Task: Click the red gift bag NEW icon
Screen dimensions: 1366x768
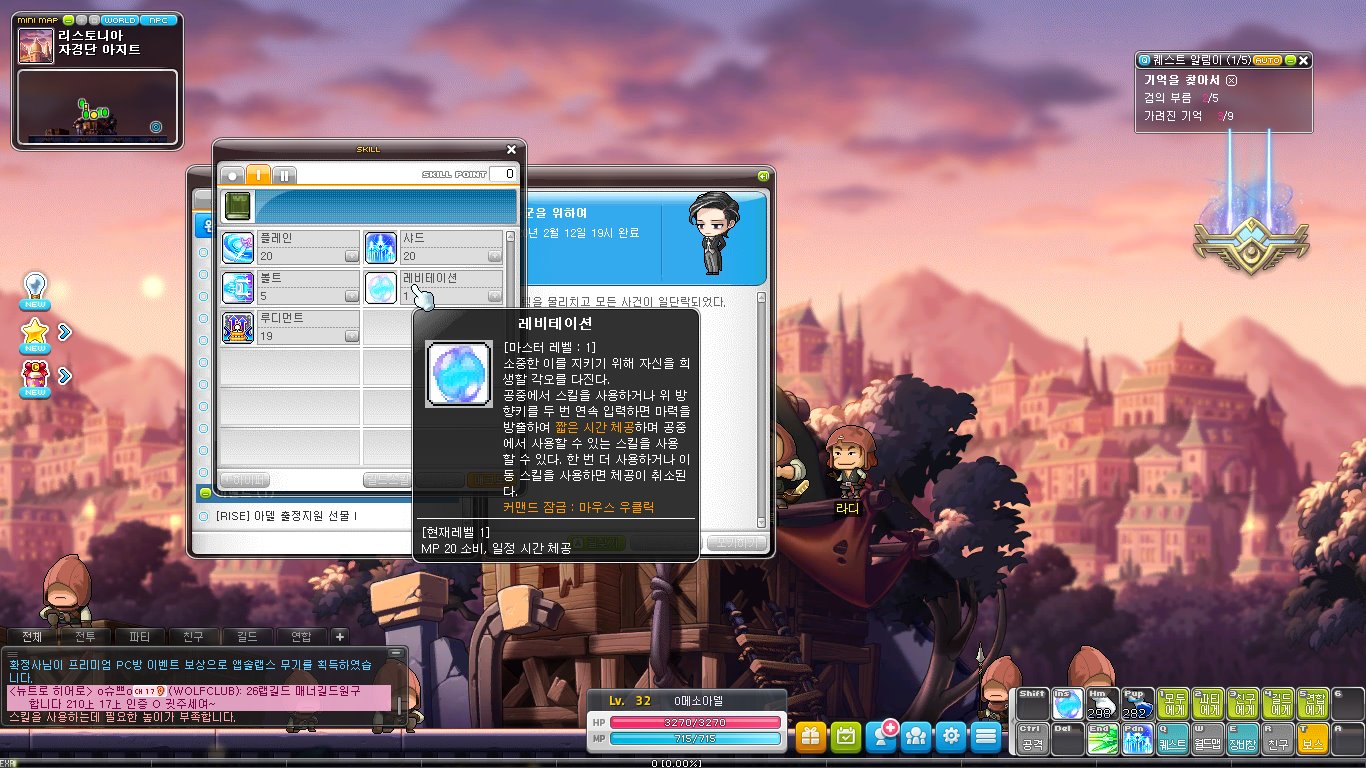Action: (x=36, y=379)
